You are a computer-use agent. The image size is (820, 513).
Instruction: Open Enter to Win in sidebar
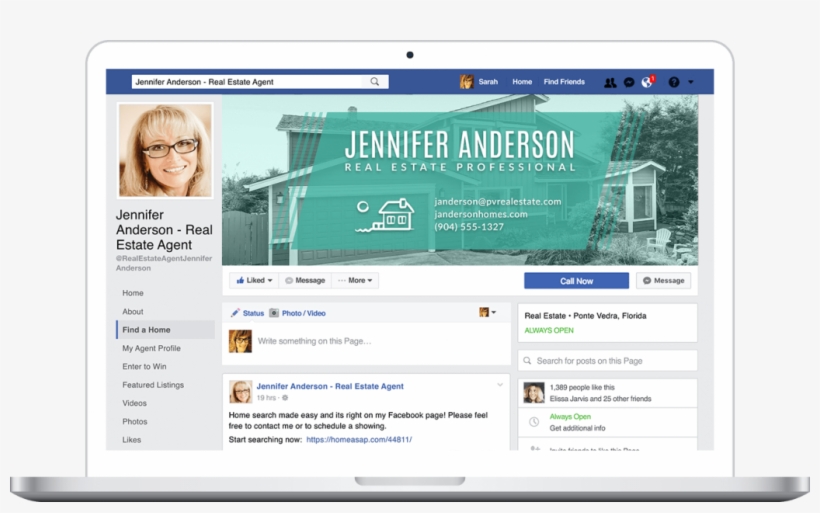(x=144, y=366)
